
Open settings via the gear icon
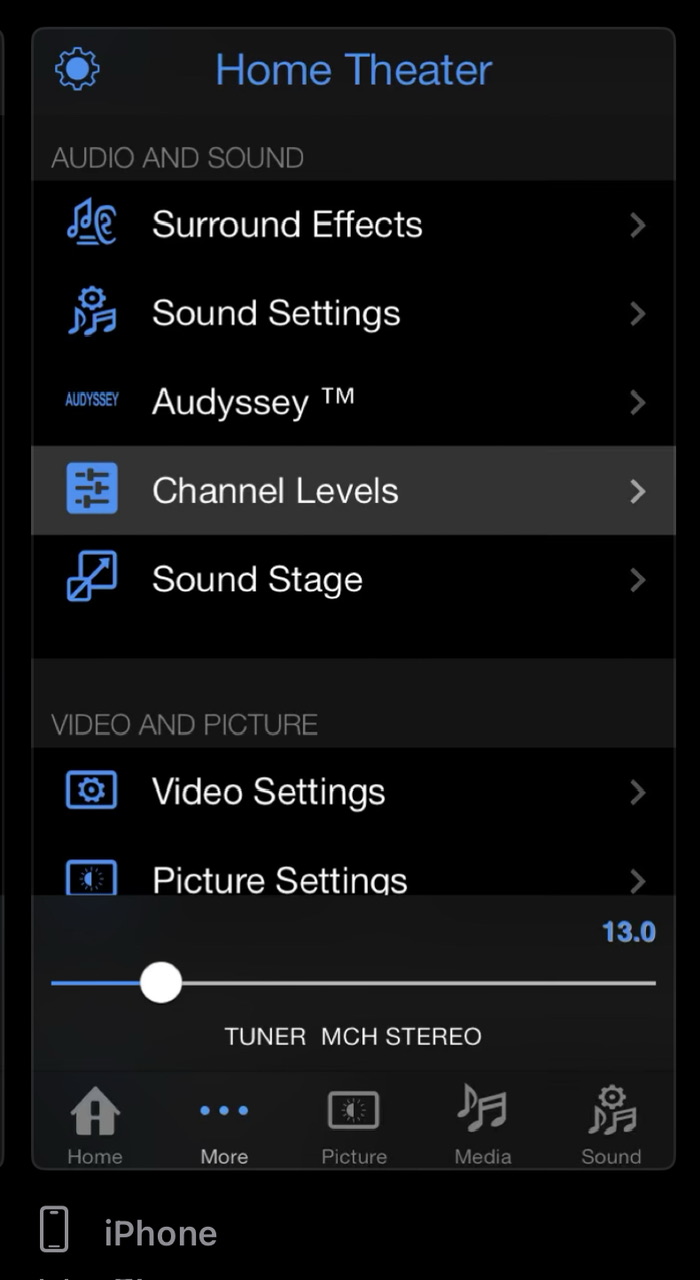pyautogui.click(x=77, y=69)
